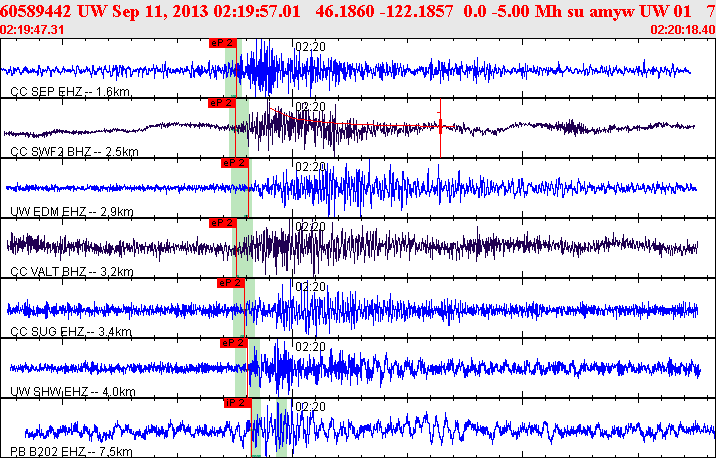Image resolution: width=716 pixels, height=458 pixels.
Task: Click the CC SWF2 BHZ -- 2.5km station label
Action: pyautogui.click(x=74, y=152)
